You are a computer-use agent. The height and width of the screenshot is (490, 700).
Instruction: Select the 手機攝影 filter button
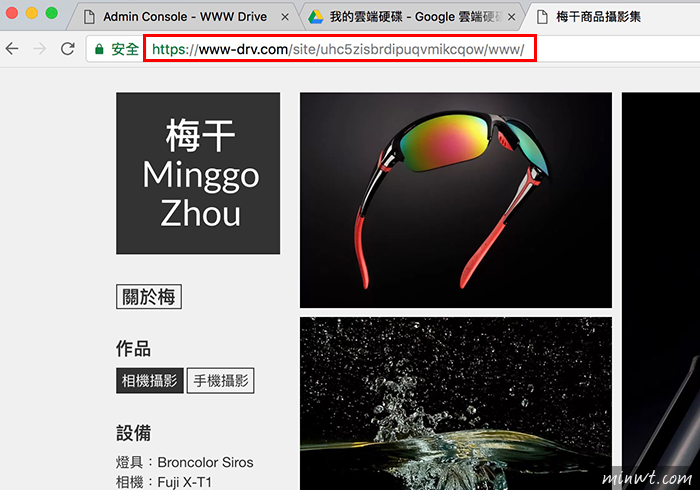point(221,381)
